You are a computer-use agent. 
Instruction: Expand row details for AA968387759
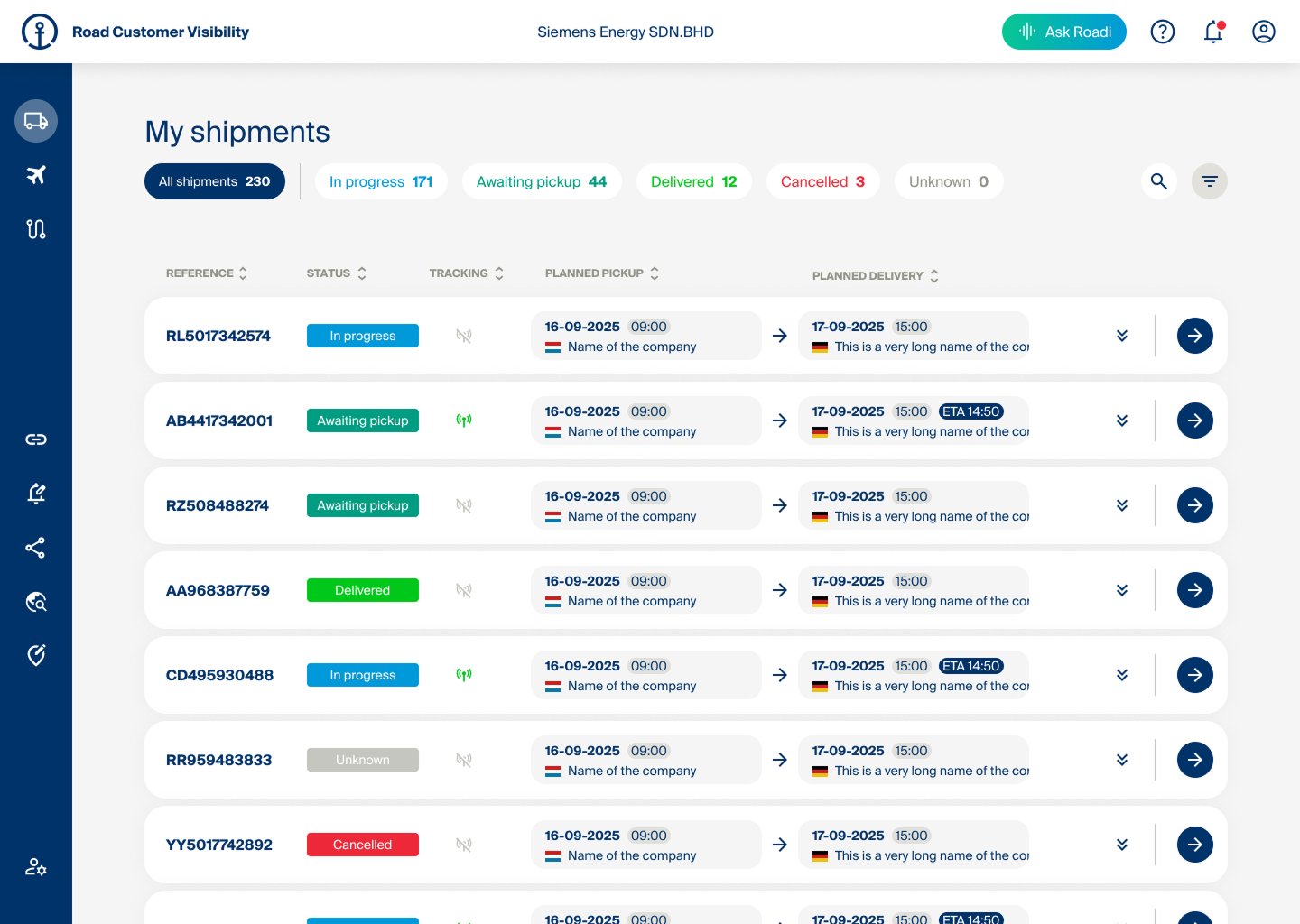pyautogui.click(x=1122, y=590)
